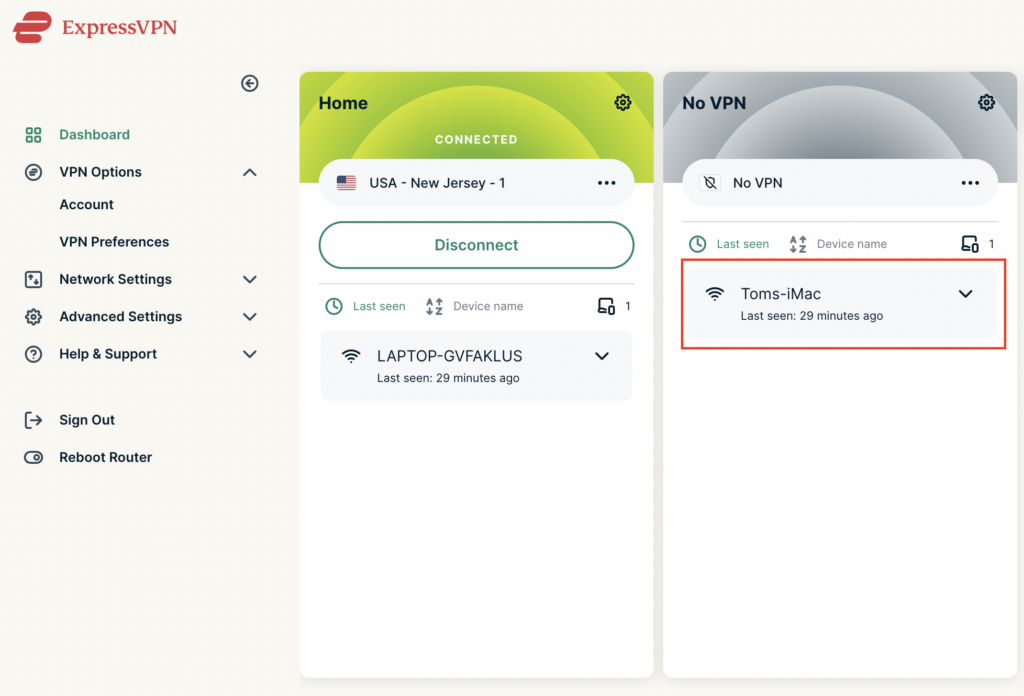Disconnect the Home VPN group

point(476,245)
